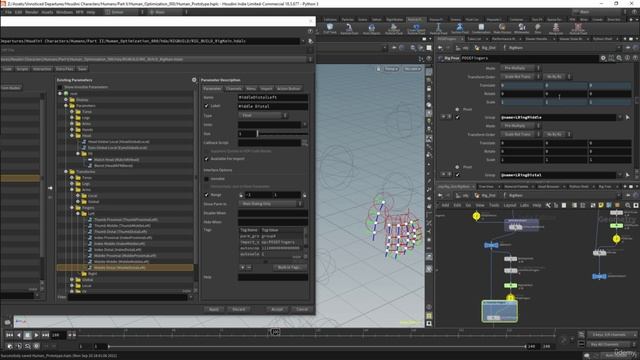Click the last red shelf tool icon
The image size is (640, 360).
point(578,28)
